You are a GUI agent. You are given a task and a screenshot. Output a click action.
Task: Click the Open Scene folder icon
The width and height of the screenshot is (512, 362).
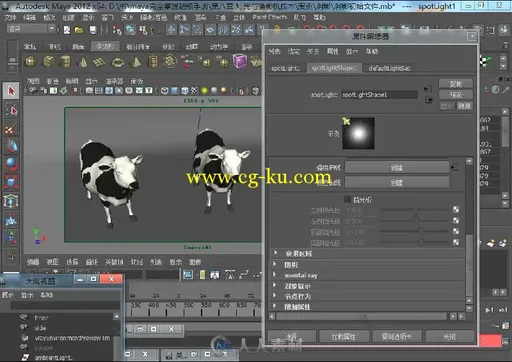click(x=79, y=30)
